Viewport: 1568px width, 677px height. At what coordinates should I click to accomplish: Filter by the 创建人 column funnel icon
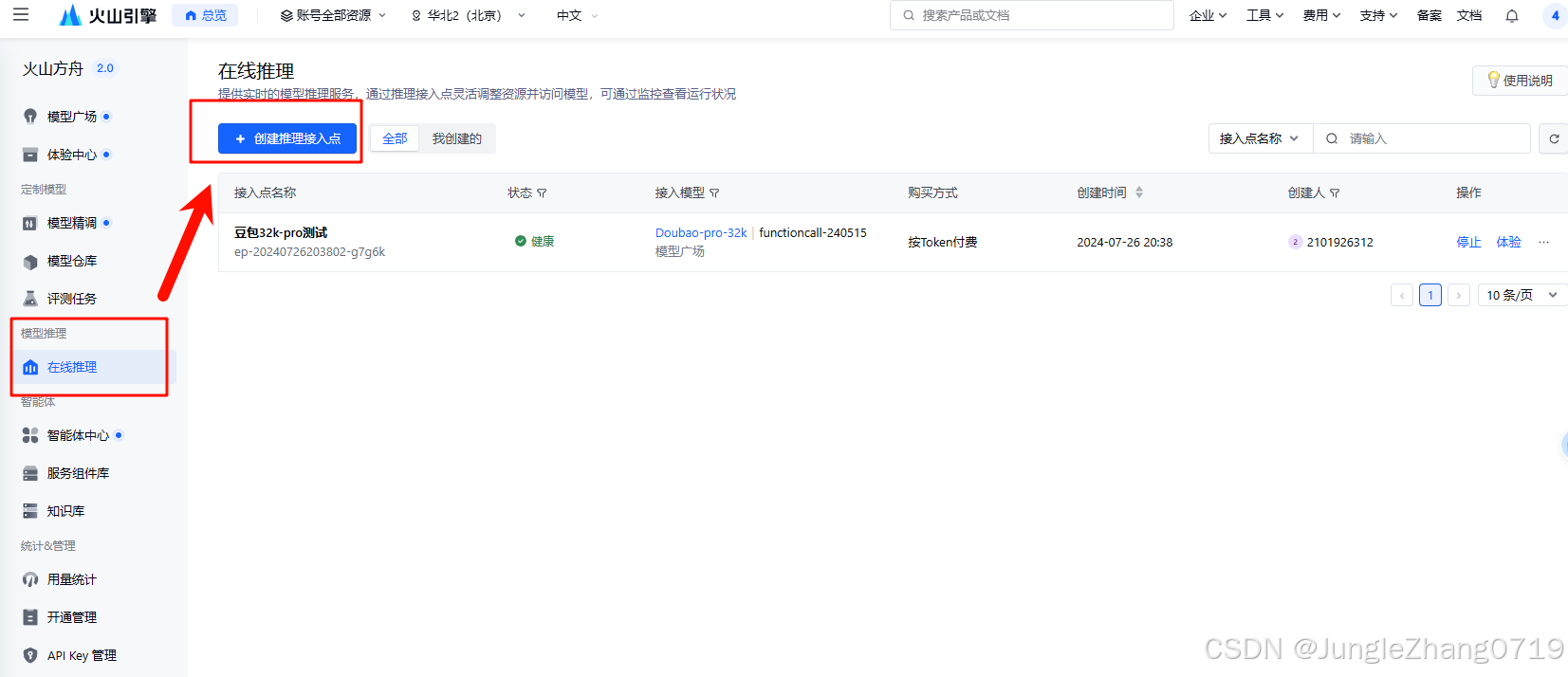click(1335, 193)
